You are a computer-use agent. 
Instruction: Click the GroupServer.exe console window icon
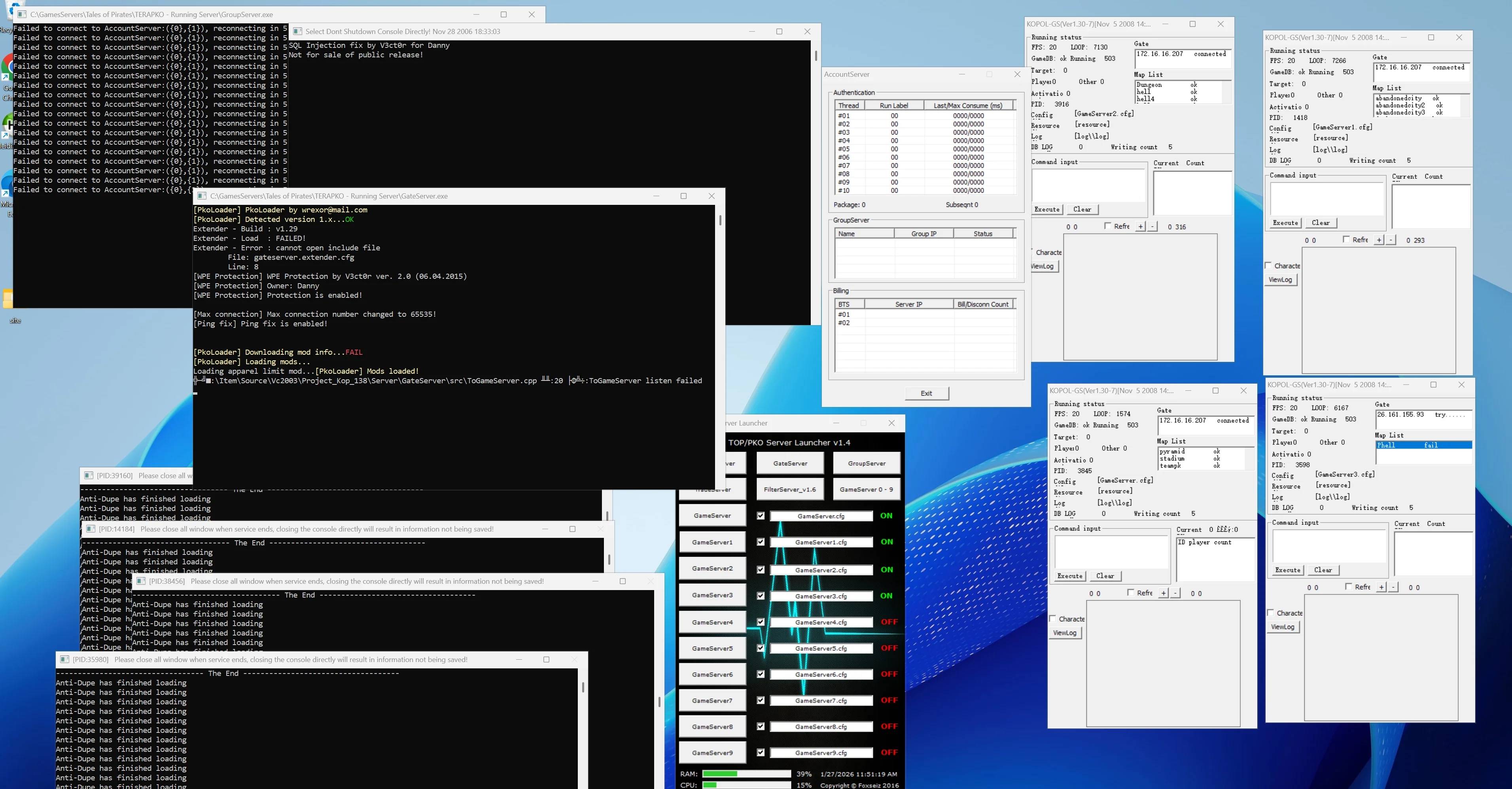(x=22, y=14)
